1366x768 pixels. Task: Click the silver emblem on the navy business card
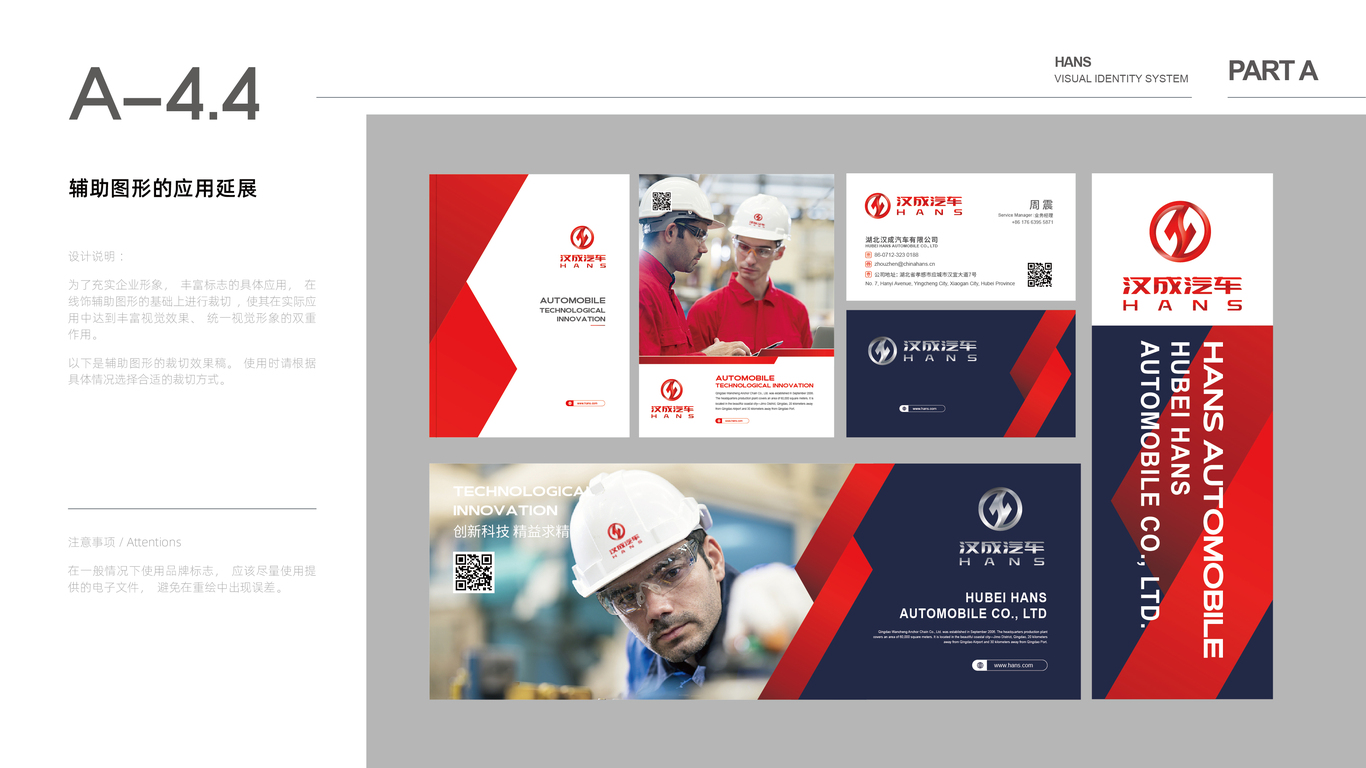(x=882, y=350)
